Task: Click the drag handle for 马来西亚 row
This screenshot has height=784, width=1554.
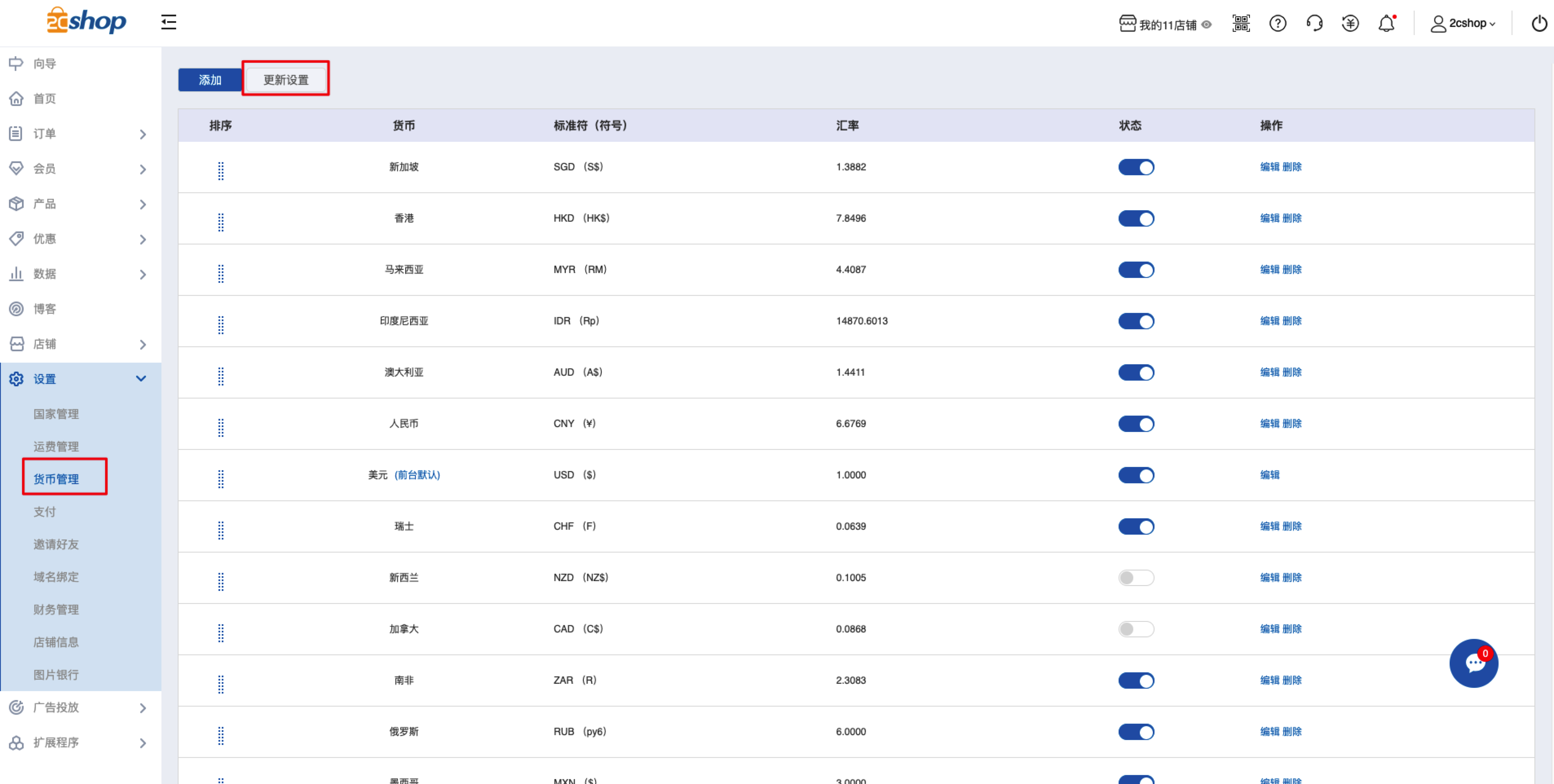Action: click(221, 273)
